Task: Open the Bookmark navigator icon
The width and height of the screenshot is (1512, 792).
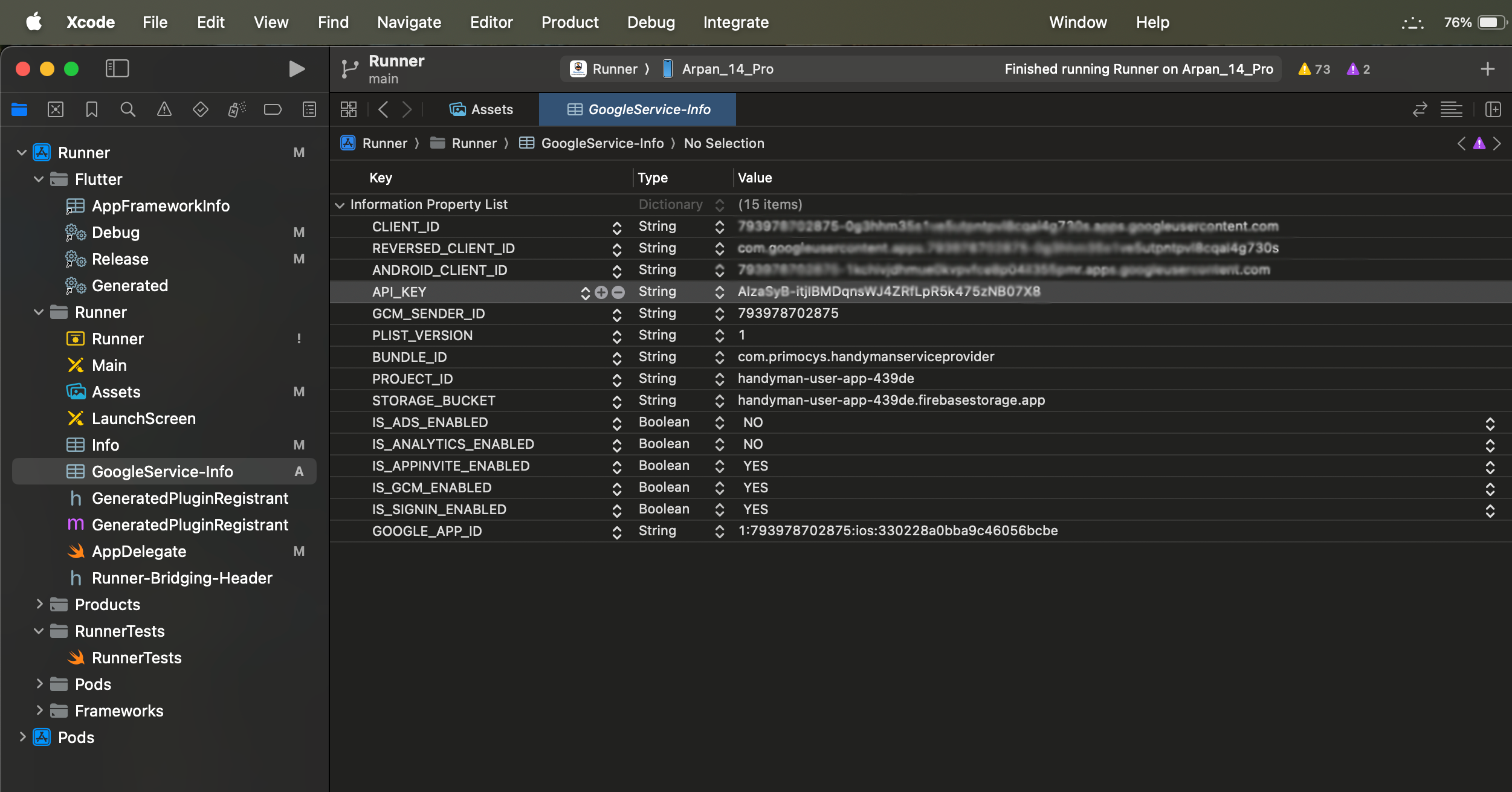Action: tap(92, 109)
